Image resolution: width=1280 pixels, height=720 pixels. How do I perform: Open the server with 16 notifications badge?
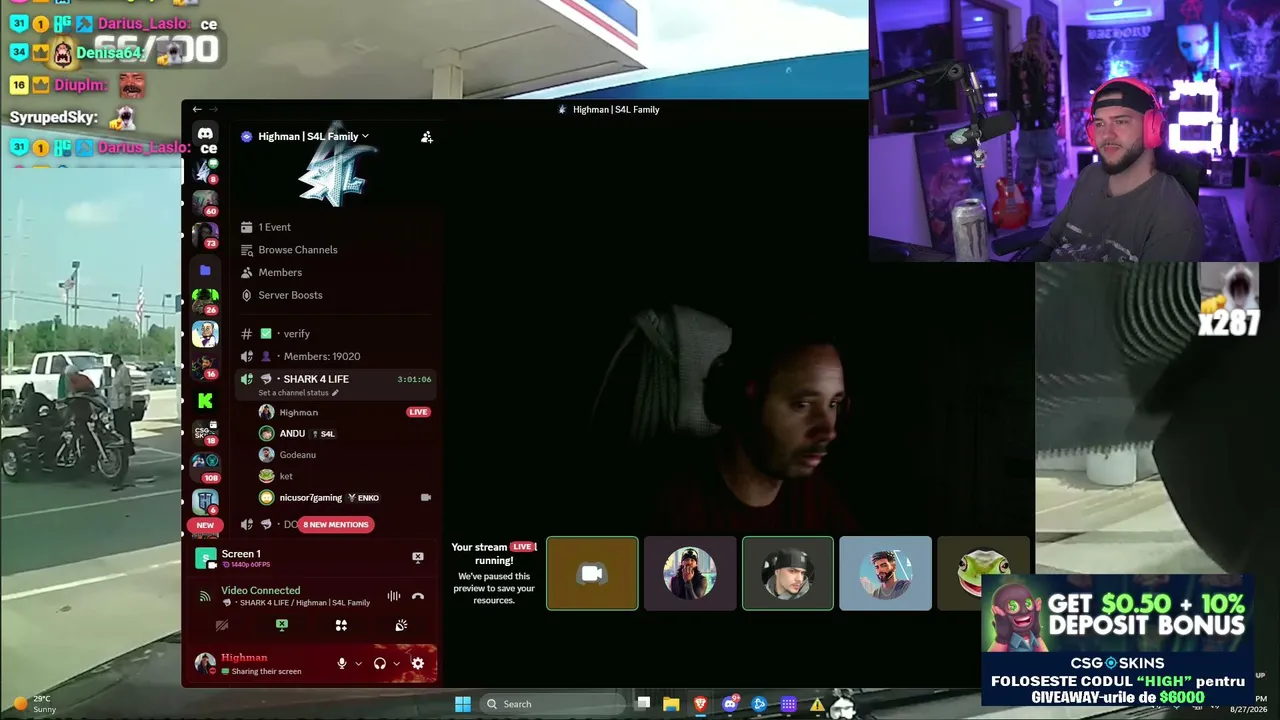pos(205,367)
